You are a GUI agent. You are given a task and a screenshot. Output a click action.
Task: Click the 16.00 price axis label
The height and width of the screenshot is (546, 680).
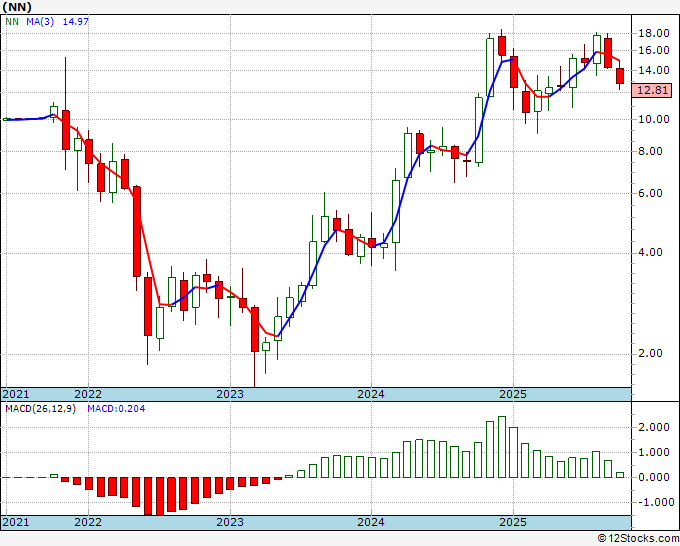(x=654, y=51)
